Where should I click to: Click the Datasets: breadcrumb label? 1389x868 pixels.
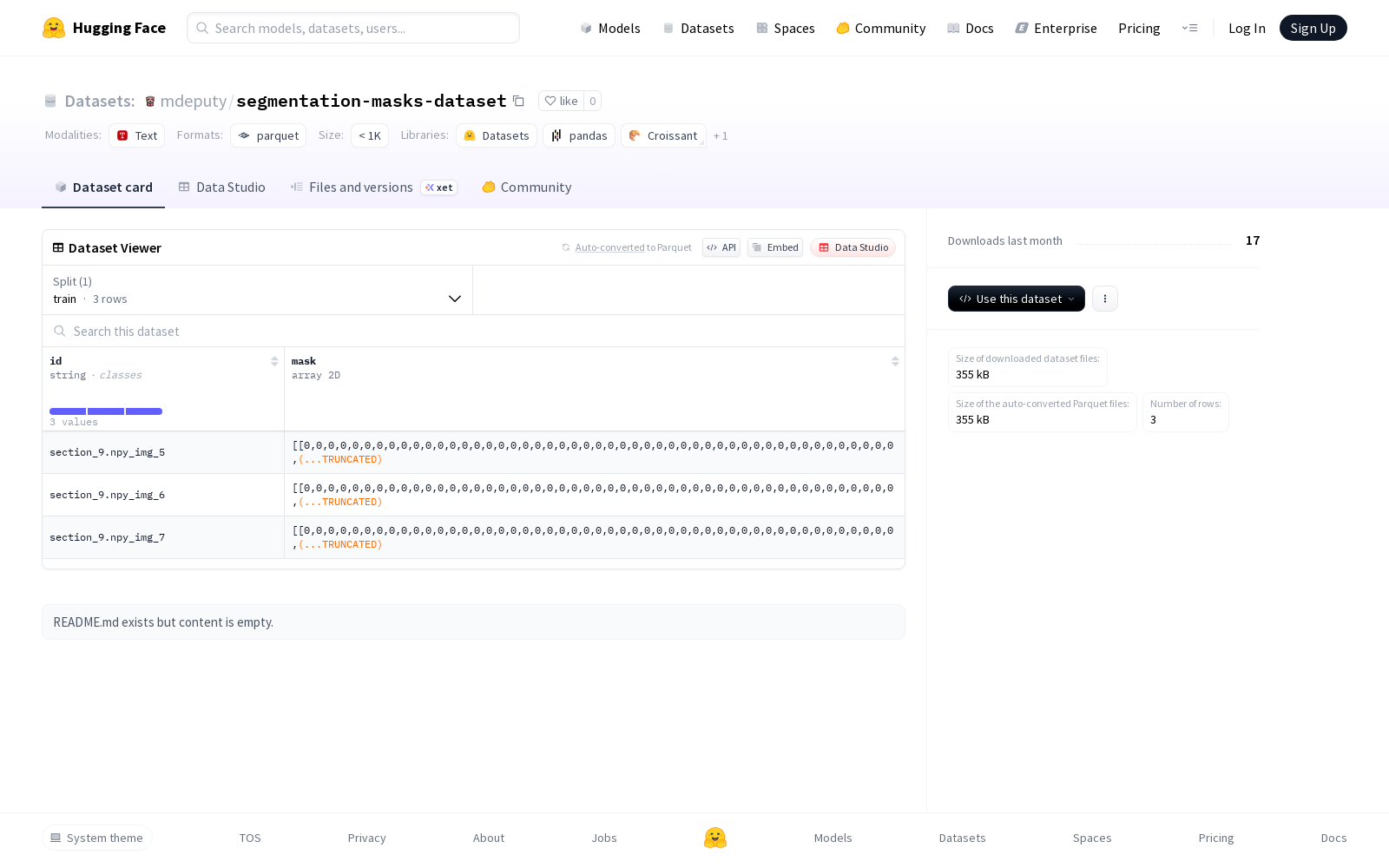[100, 102]
